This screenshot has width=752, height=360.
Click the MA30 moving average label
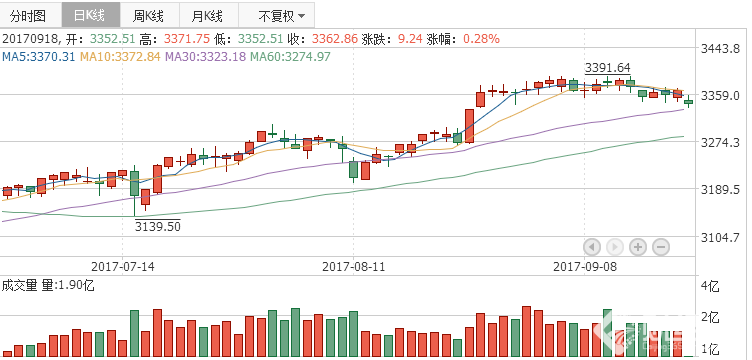(205, 57)
